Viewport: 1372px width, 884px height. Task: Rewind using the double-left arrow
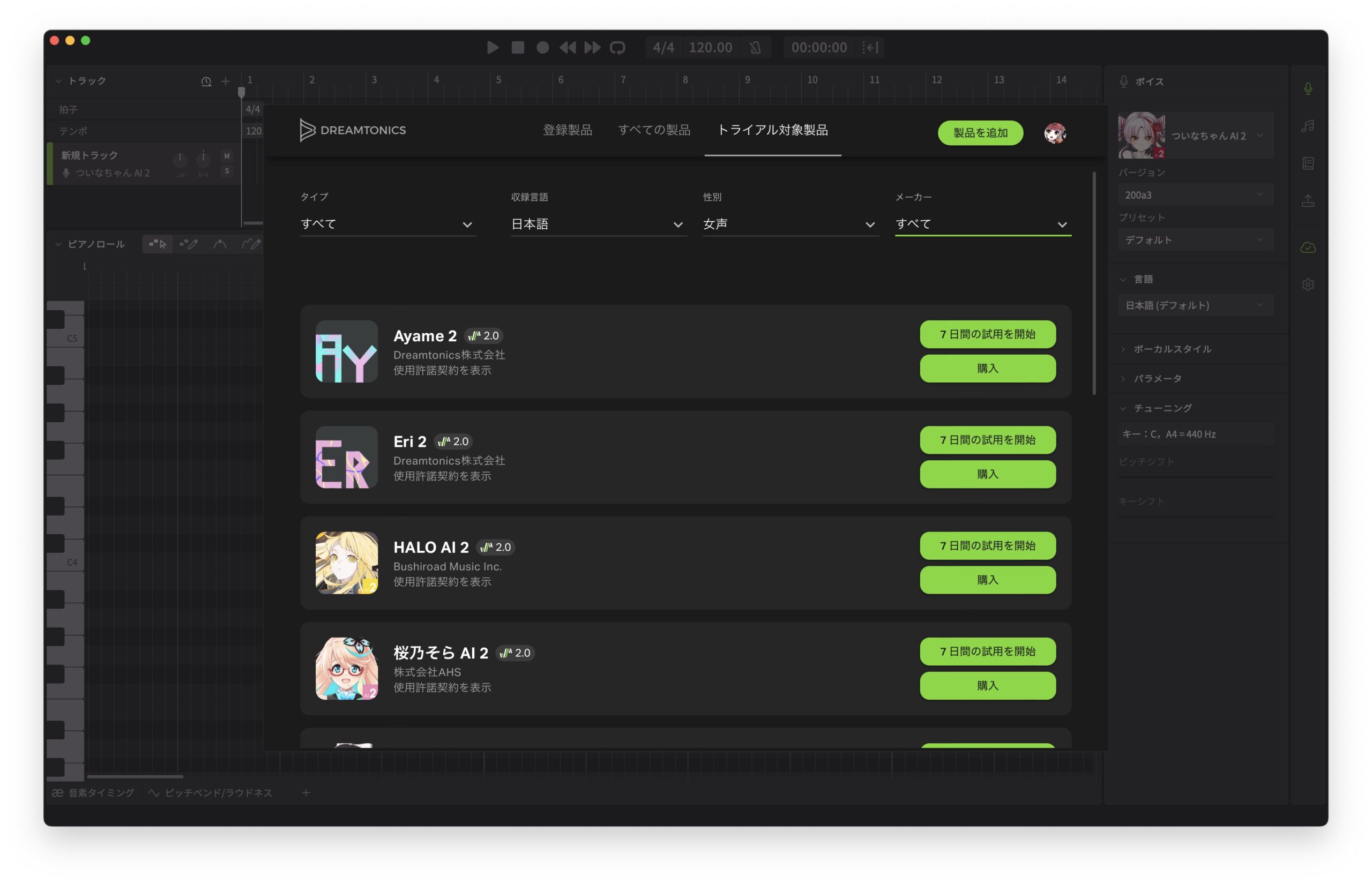(568, 47)
